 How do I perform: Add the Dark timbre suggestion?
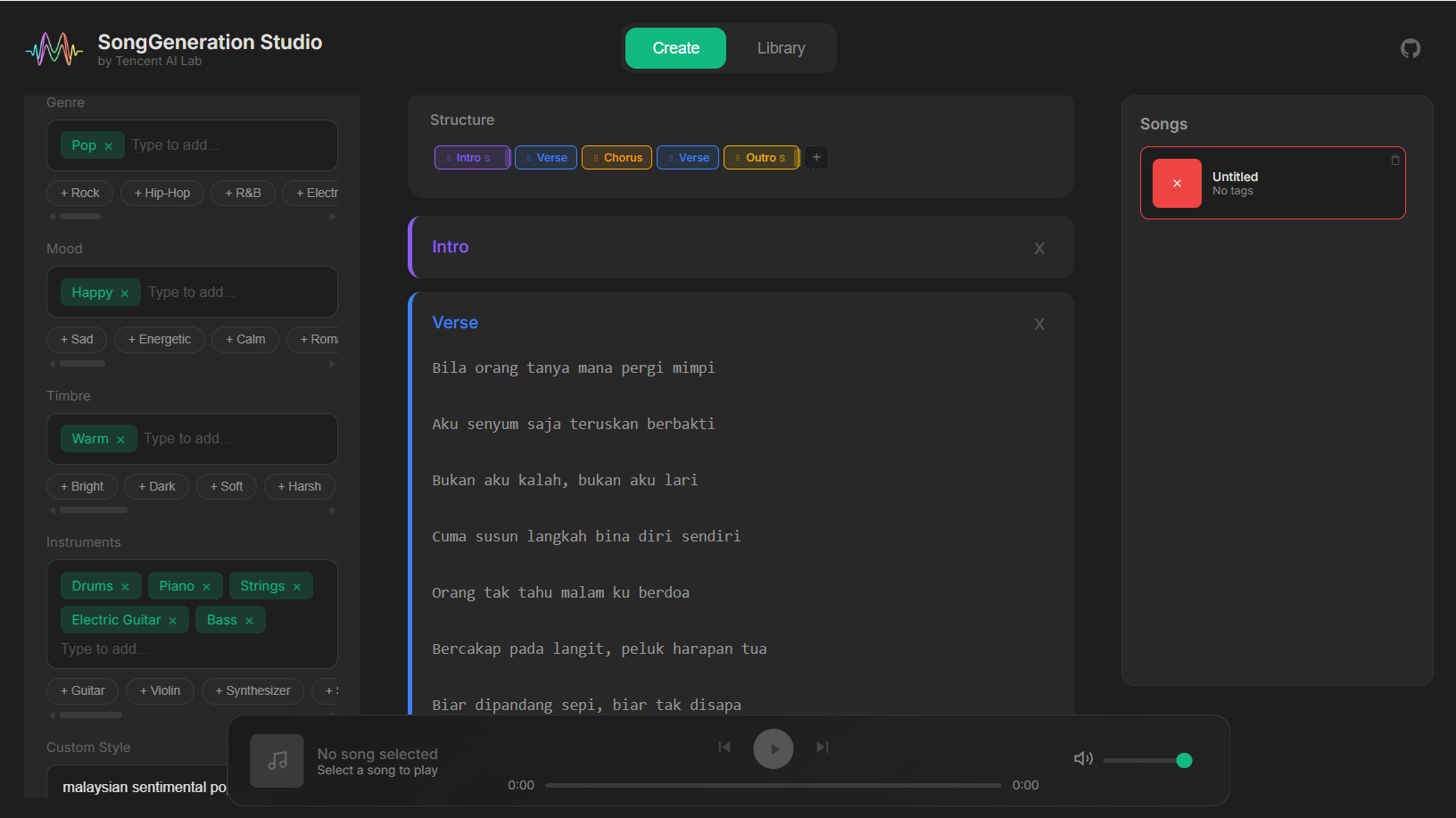pyautogui.click(x=157, y=486)
